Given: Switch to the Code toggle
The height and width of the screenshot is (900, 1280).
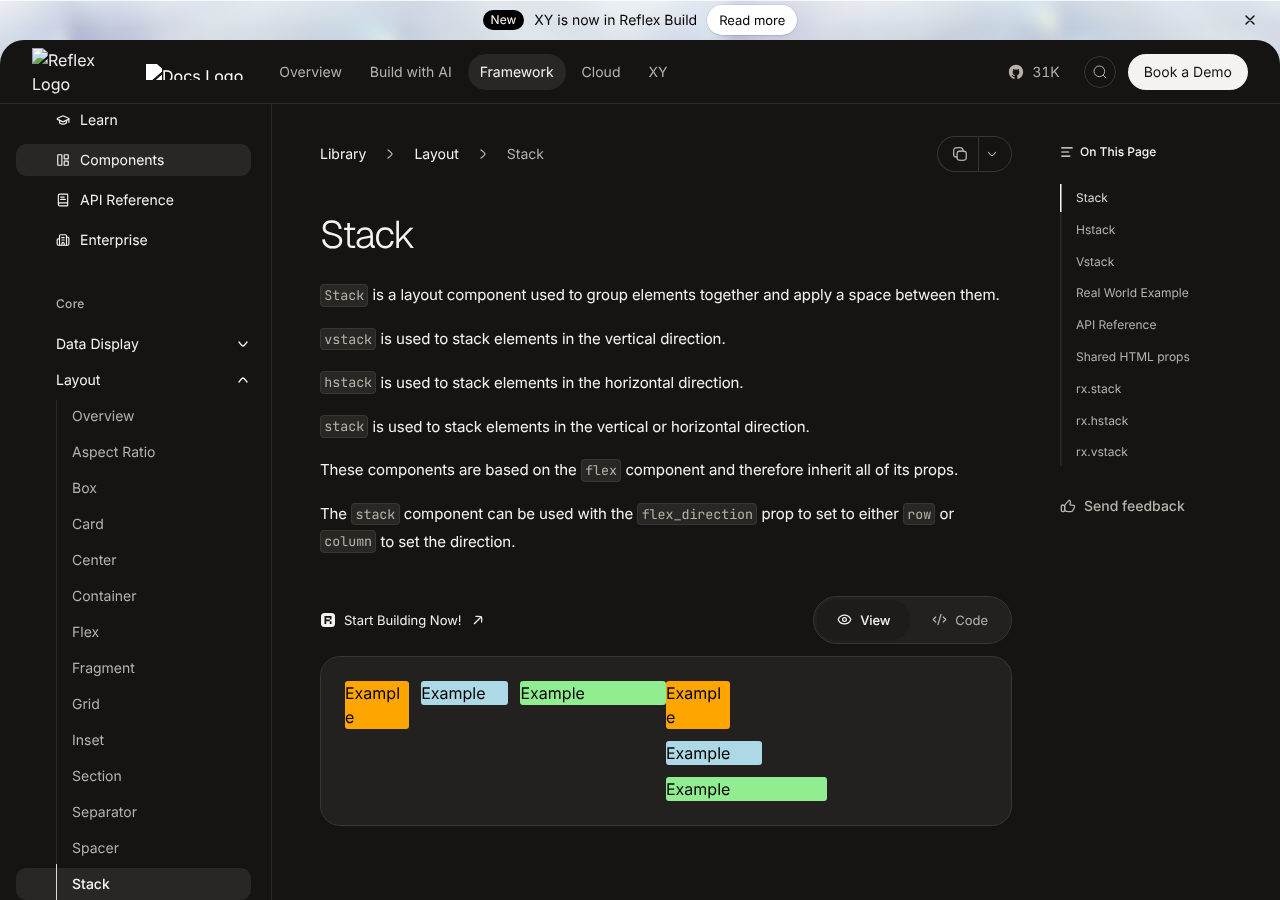Looking at the screenshot, I should coord(959,620).
